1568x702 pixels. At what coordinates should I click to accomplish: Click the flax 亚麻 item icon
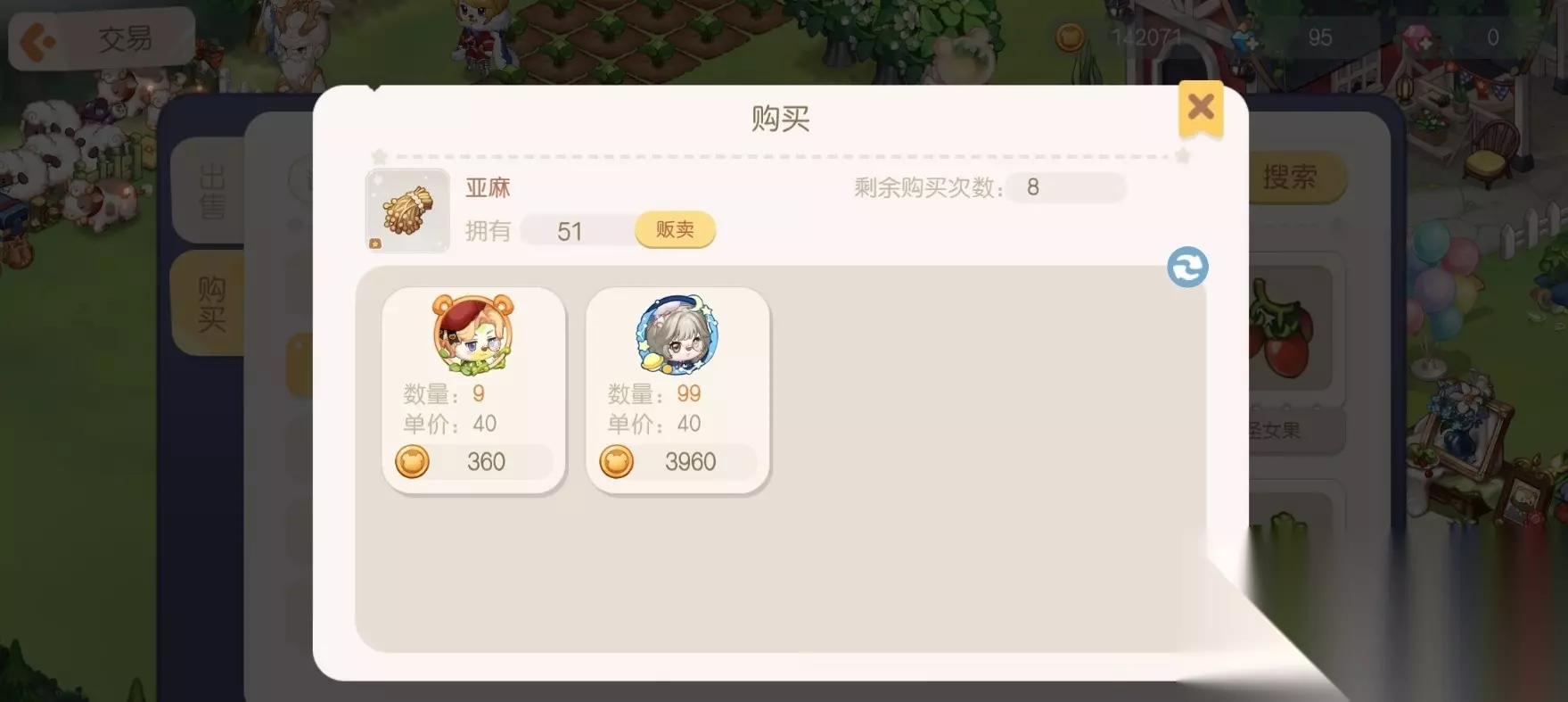[x=407, y=211]
